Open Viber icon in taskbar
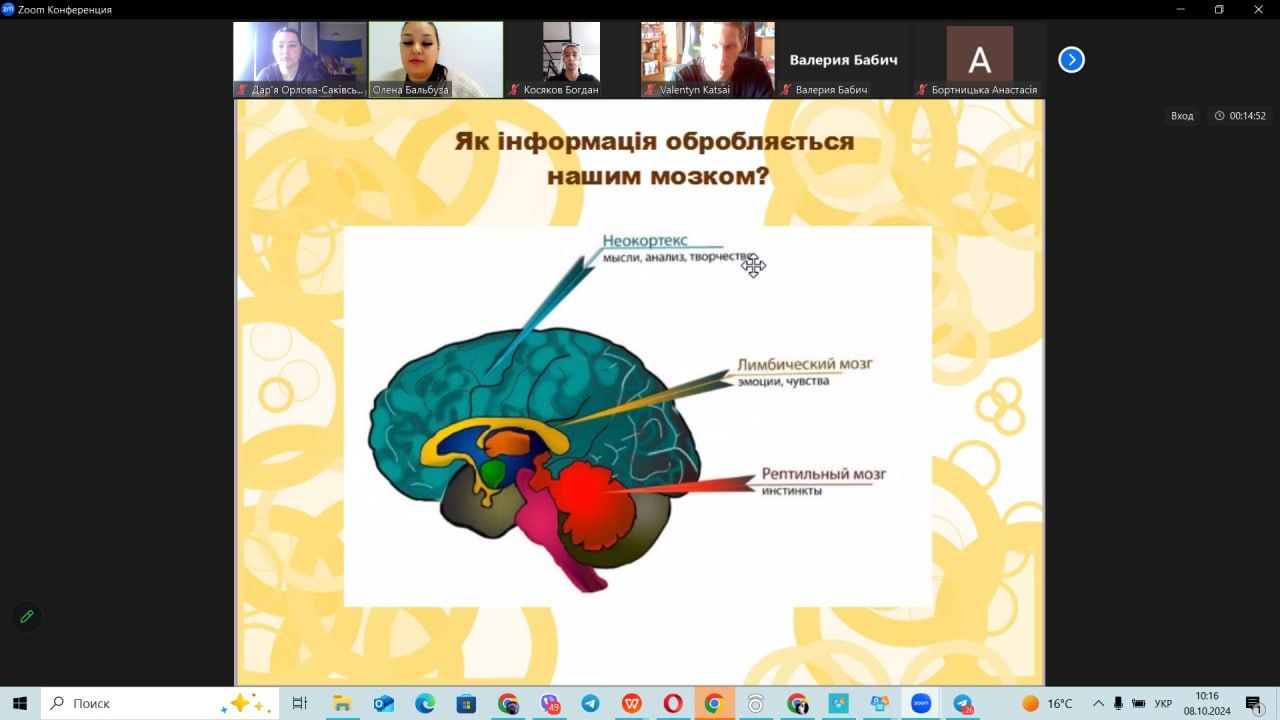The image size is (1280, 720). (549, 703)
